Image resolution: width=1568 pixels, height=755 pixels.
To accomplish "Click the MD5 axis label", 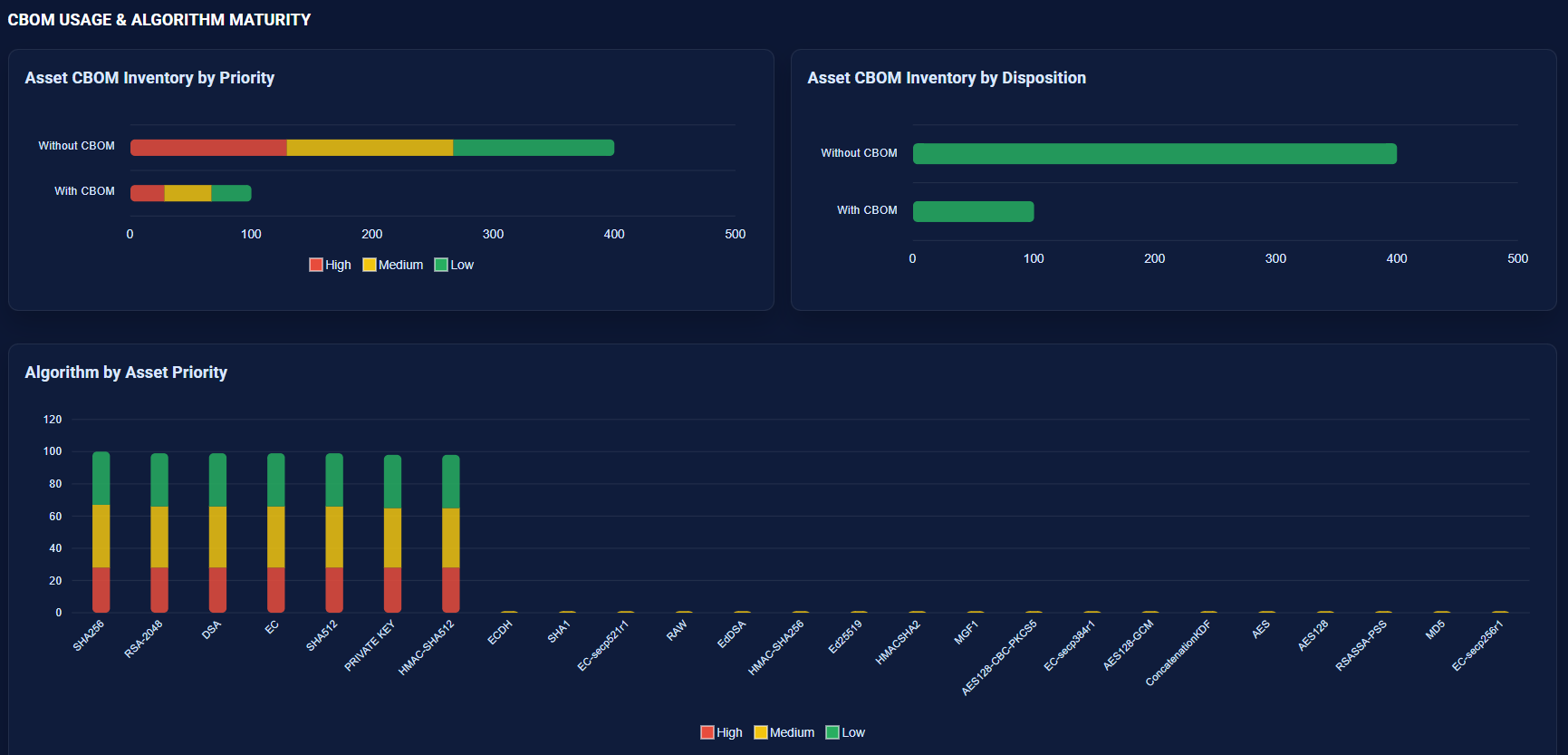I will (1435, 630).
